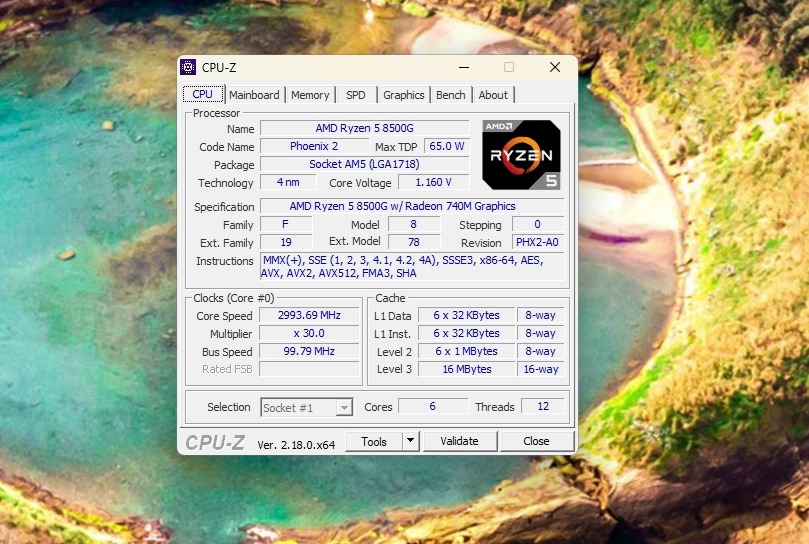Click the Package value Socket AM5 (LGA1718)

[x=364, y=164]
